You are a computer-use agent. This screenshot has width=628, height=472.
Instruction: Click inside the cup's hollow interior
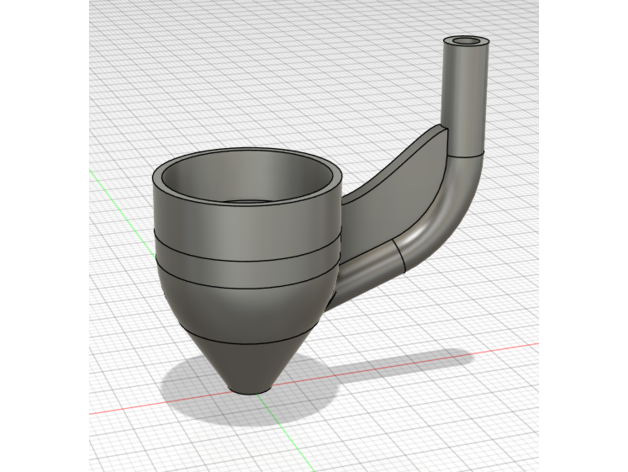250,183
